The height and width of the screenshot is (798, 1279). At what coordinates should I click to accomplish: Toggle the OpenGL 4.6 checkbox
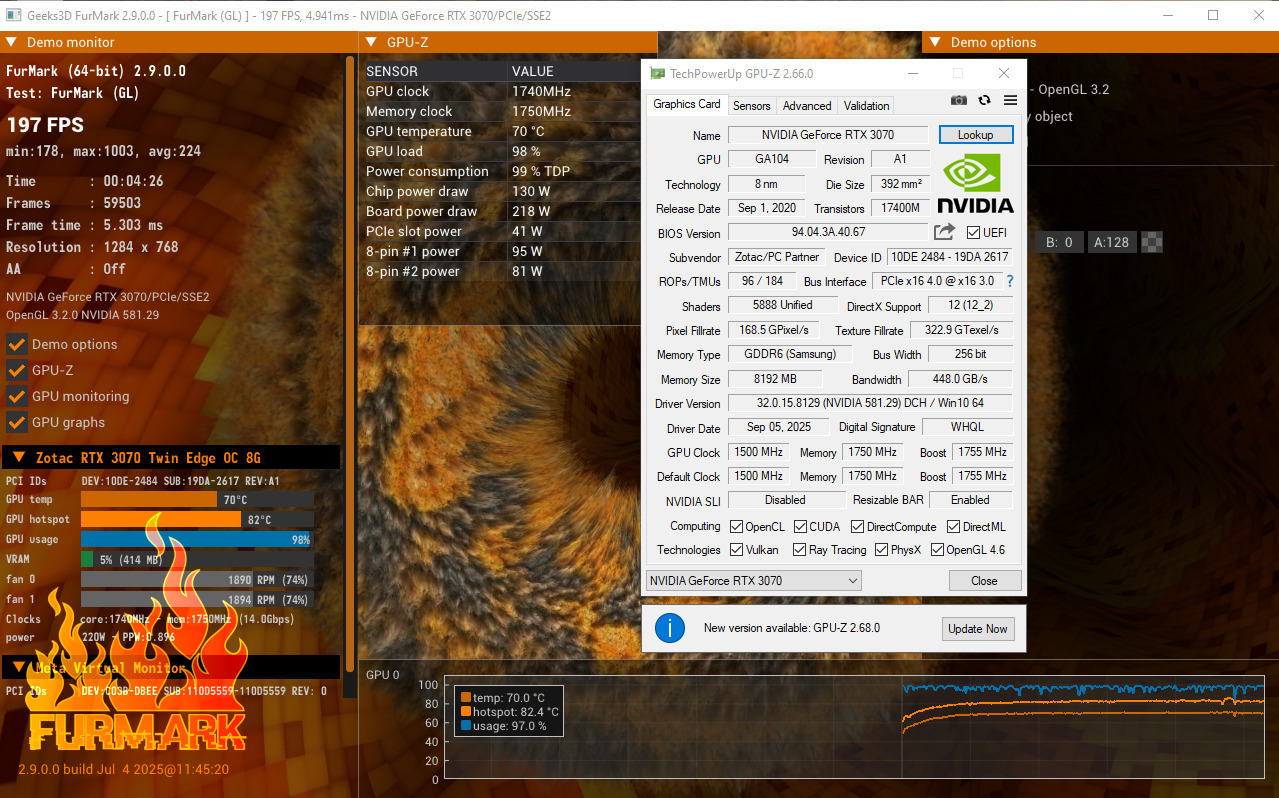[937, 549]
